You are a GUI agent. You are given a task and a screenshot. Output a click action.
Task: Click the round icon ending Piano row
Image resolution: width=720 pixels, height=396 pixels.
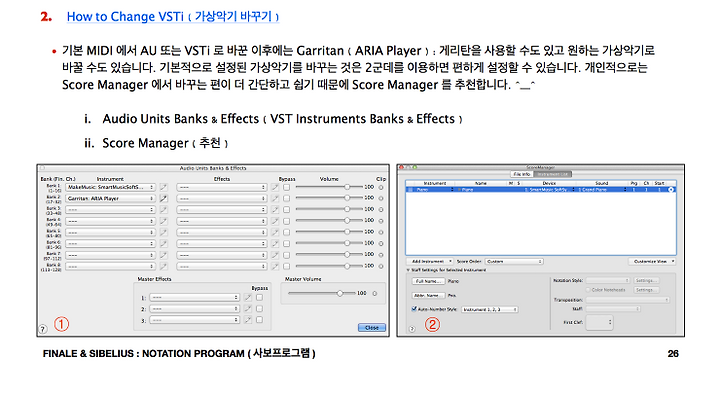tap(671, 190)
